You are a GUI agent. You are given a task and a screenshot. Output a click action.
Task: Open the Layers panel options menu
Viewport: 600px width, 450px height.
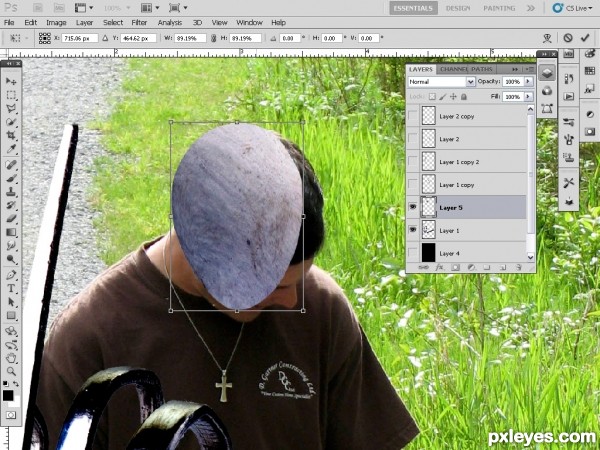pyautogui.click(x=530, y=69)
